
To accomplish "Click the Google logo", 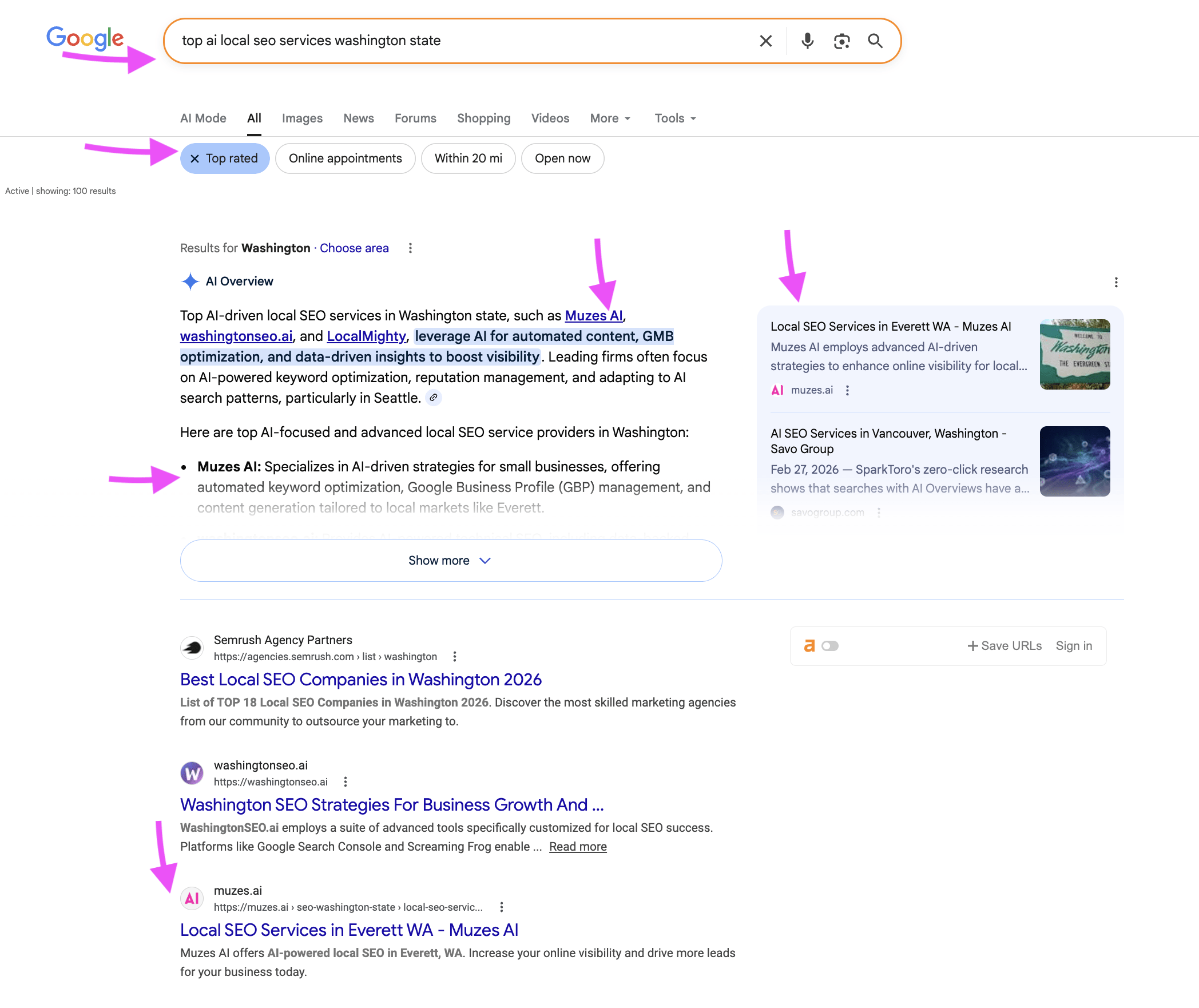I will [x=85, y=38].
